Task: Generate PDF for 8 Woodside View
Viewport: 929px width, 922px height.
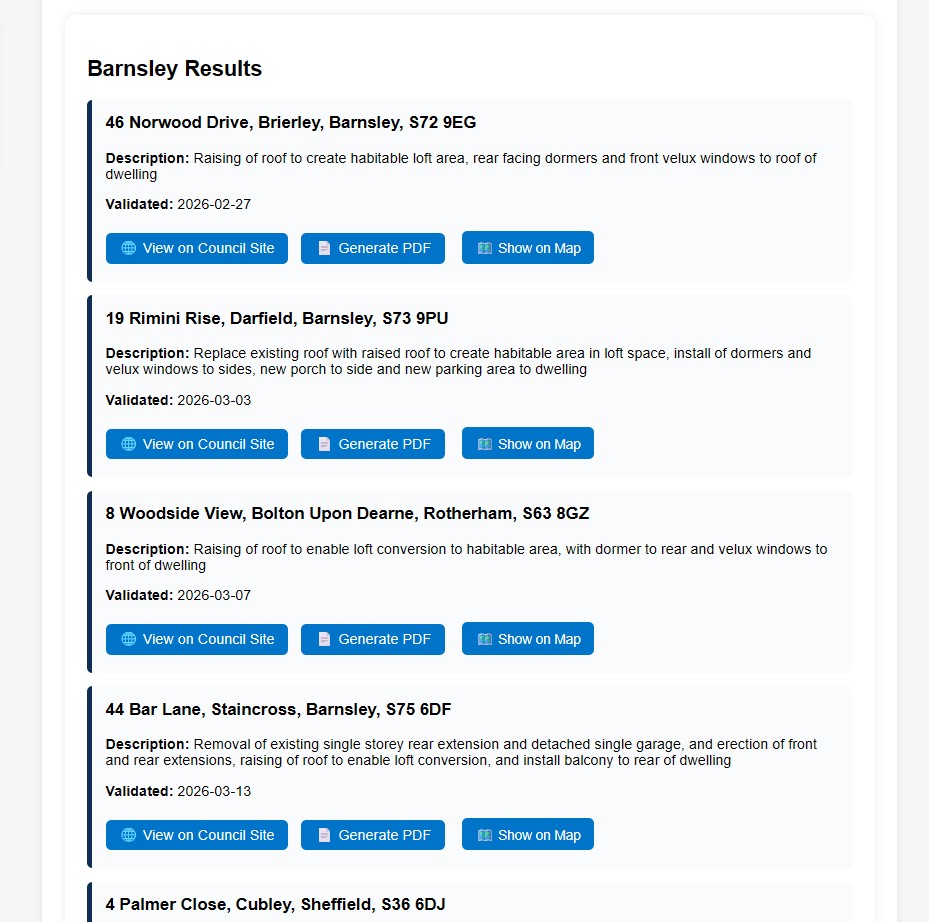Action: 372,639
